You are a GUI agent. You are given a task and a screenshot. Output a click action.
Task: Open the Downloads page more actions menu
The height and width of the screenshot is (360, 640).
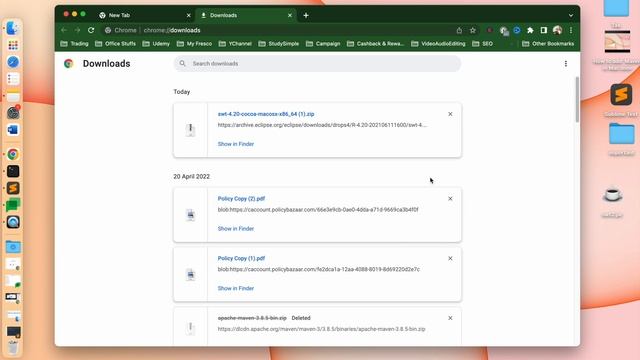[x=566, y=64]
